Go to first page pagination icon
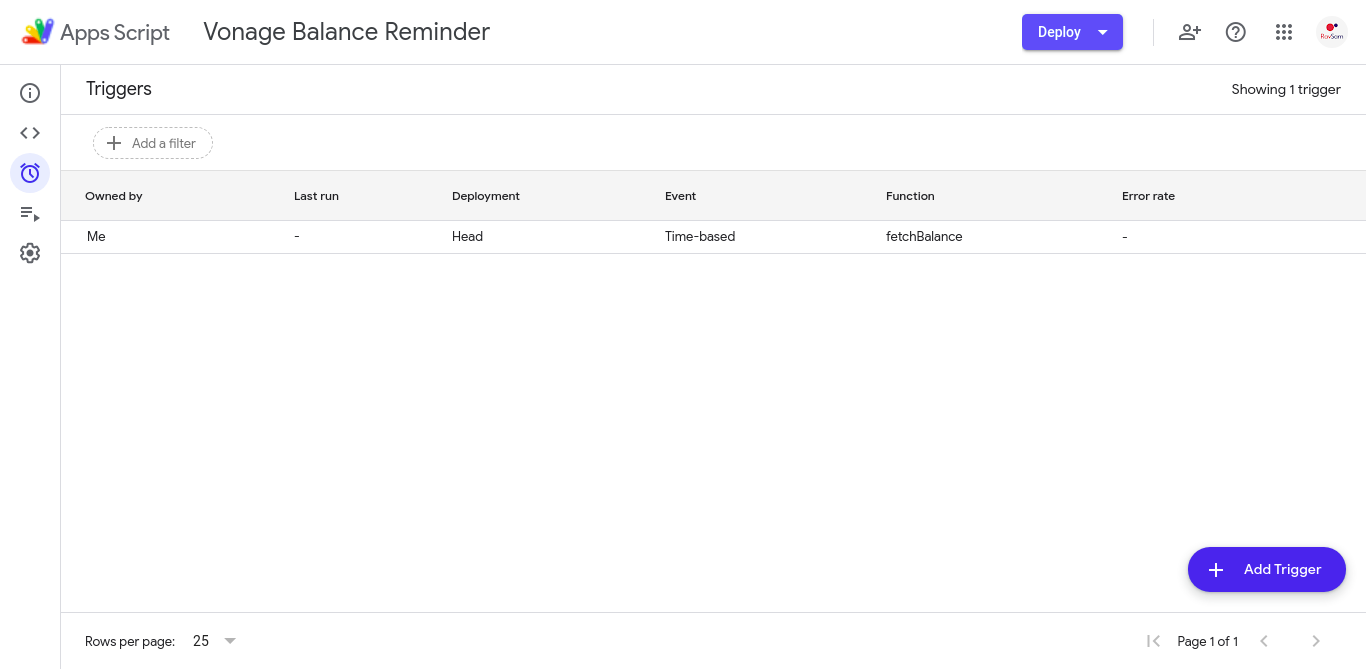The width and height of the screenshot is (1366, 669). 1153,641
